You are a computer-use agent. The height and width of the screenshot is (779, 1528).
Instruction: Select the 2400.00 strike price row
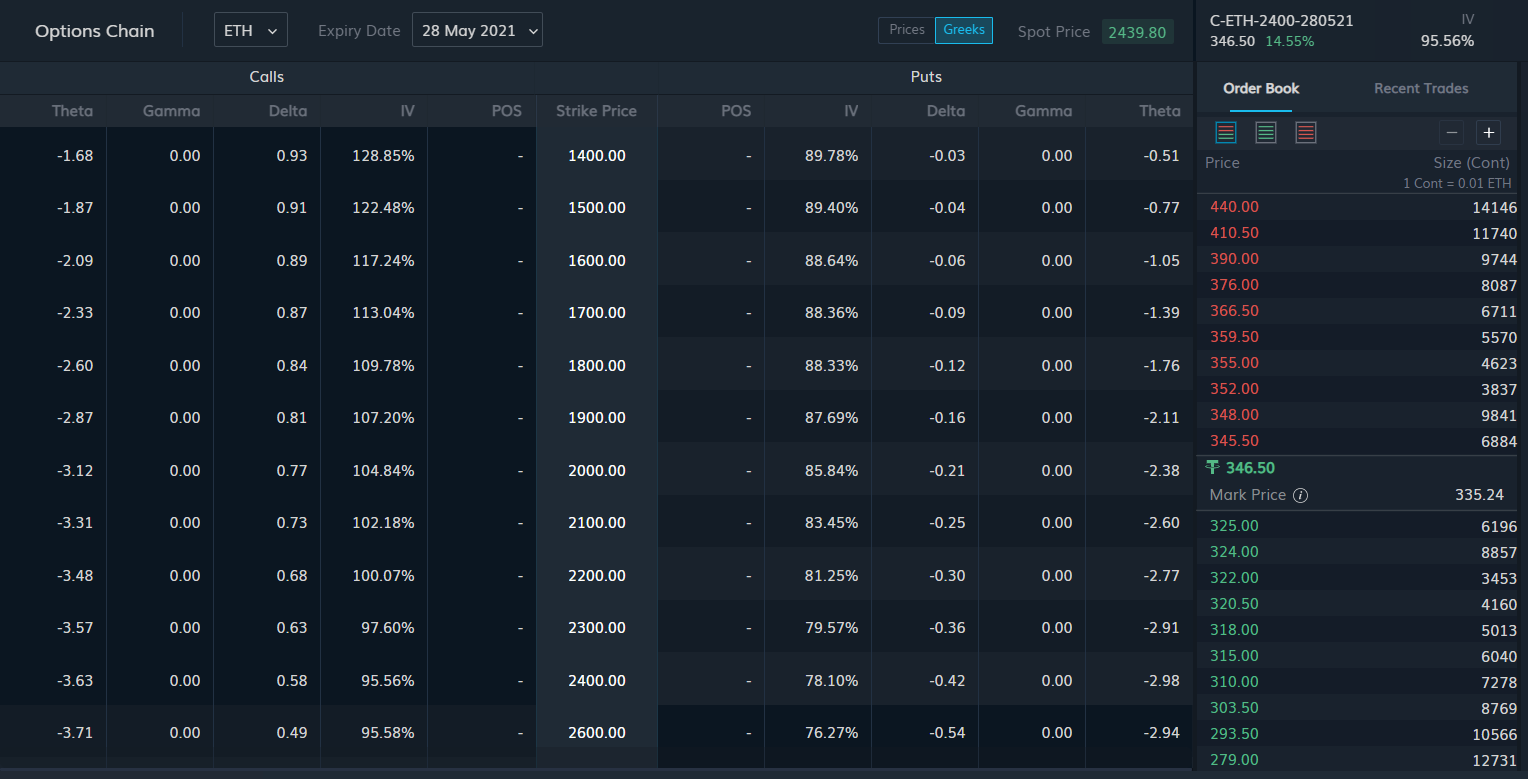pyautogui.click(x=596, y=680)
